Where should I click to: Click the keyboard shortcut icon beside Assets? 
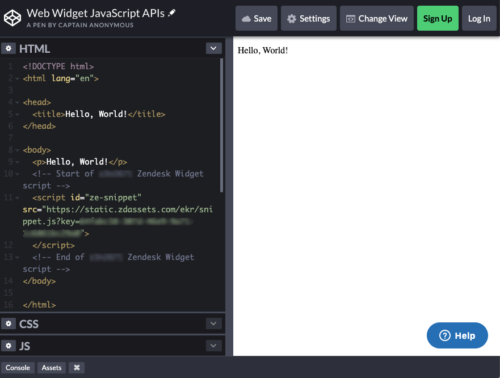point(77,368)
